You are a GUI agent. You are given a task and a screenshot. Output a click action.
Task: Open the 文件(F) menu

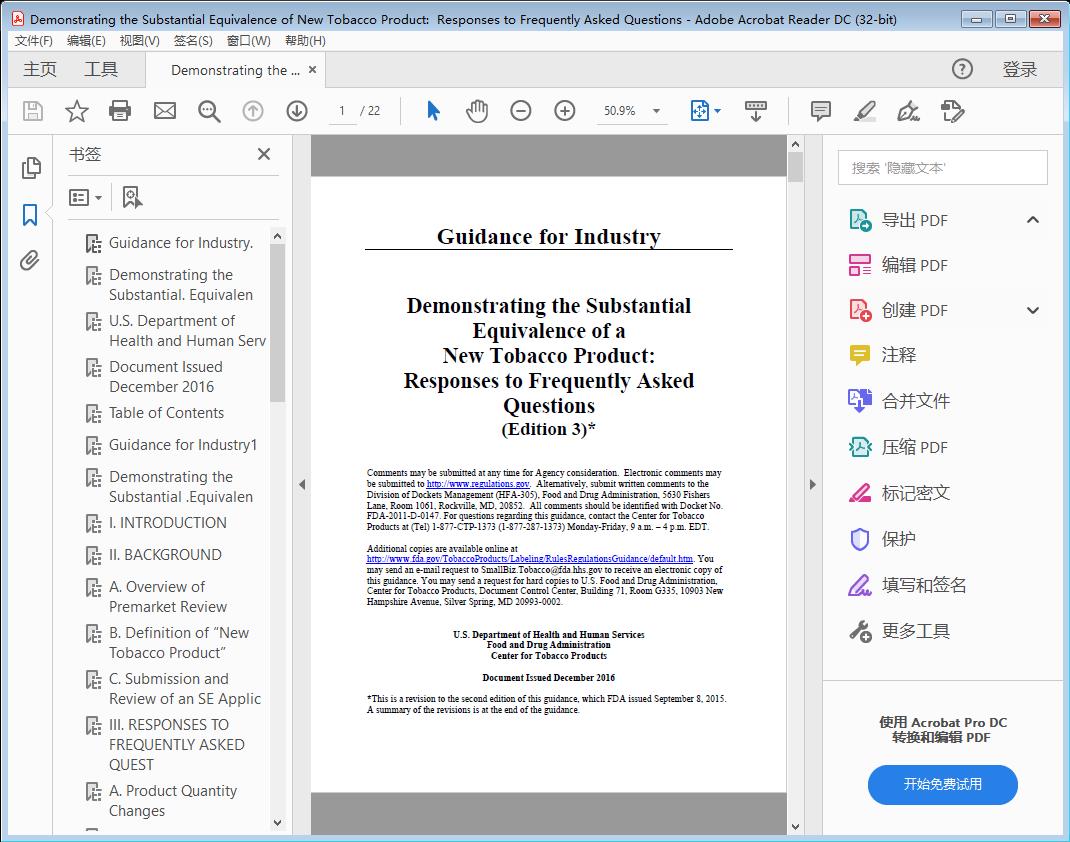[34, 40]
